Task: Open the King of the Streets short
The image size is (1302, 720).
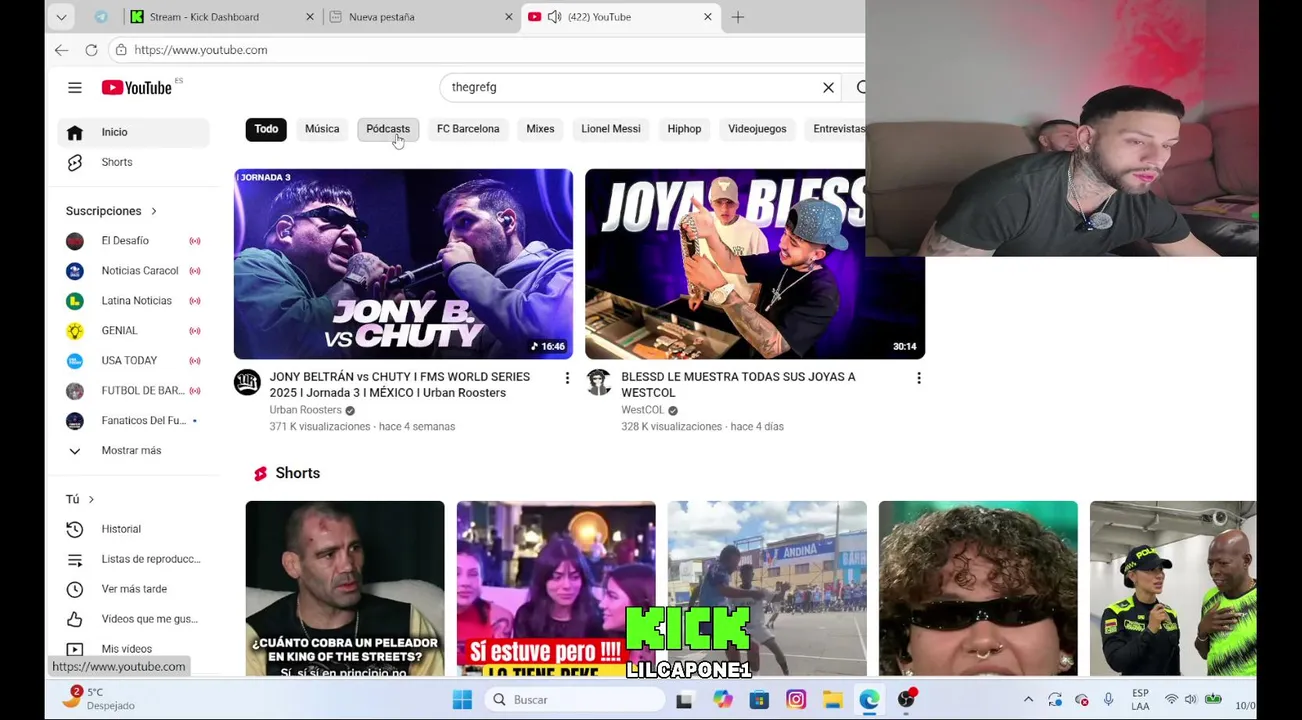Action: pyautogui.click(x=345, y=588)
